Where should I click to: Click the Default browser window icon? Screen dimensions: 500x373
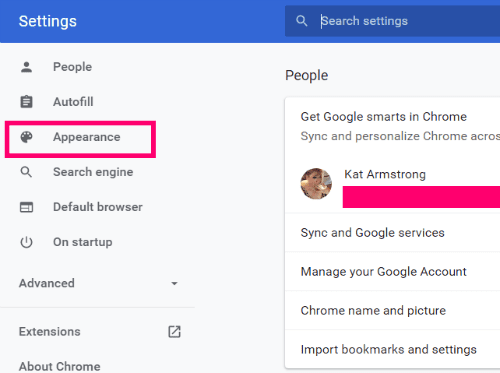coord(26,207)
